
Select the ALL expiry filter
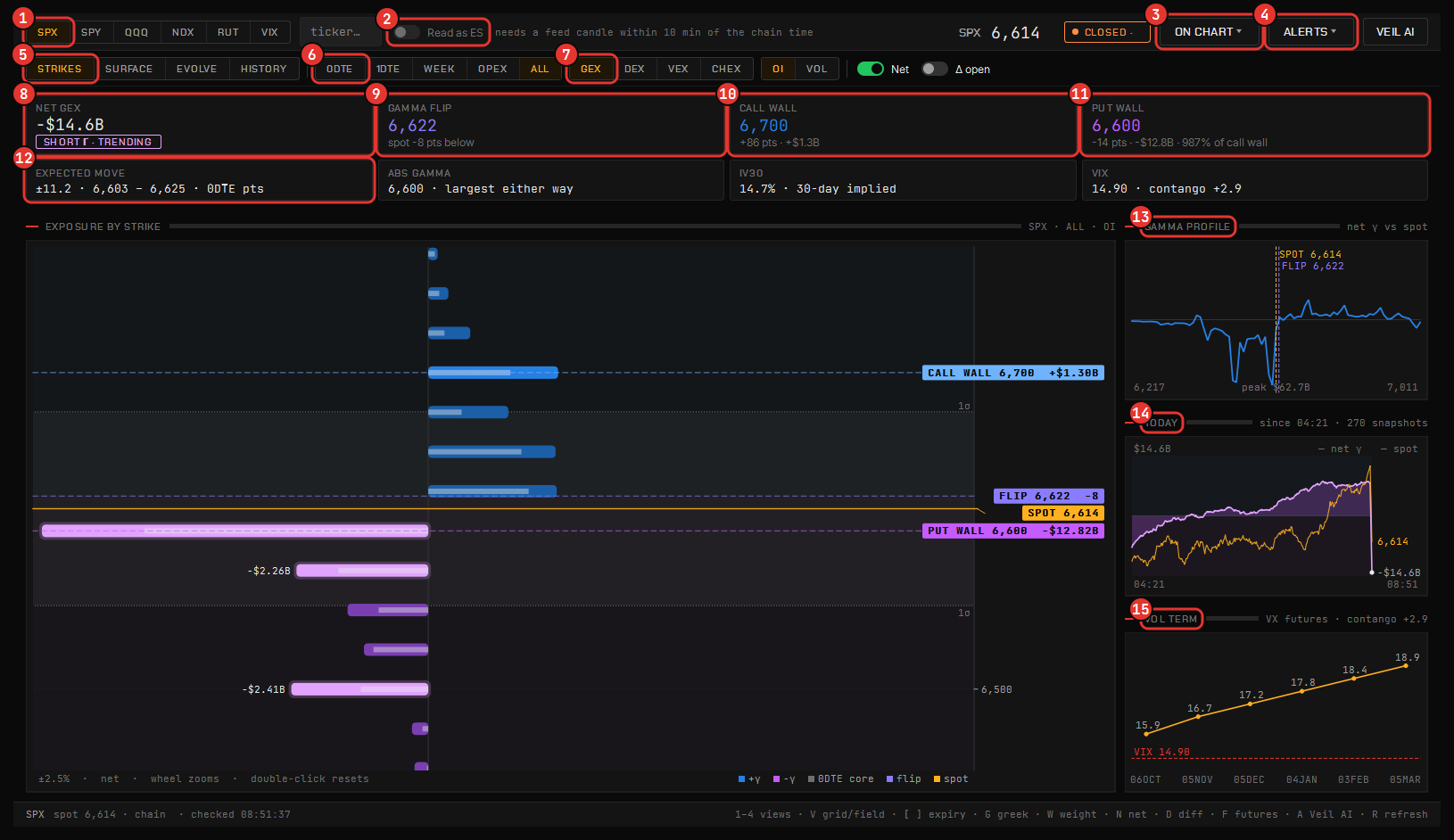[x=540, y=69]
